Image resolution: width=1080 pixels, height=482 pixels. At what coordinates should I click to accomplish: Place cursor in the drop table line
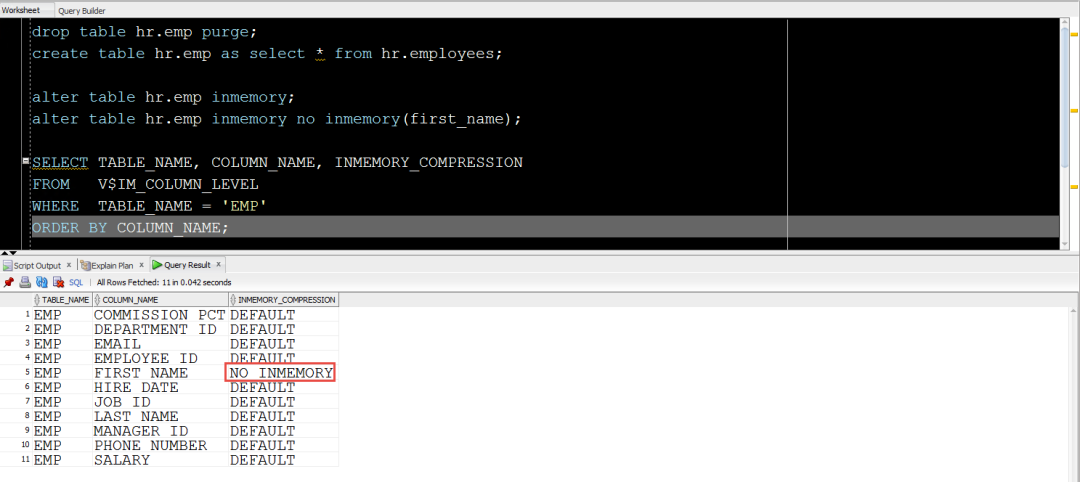(x=145, y=32)
